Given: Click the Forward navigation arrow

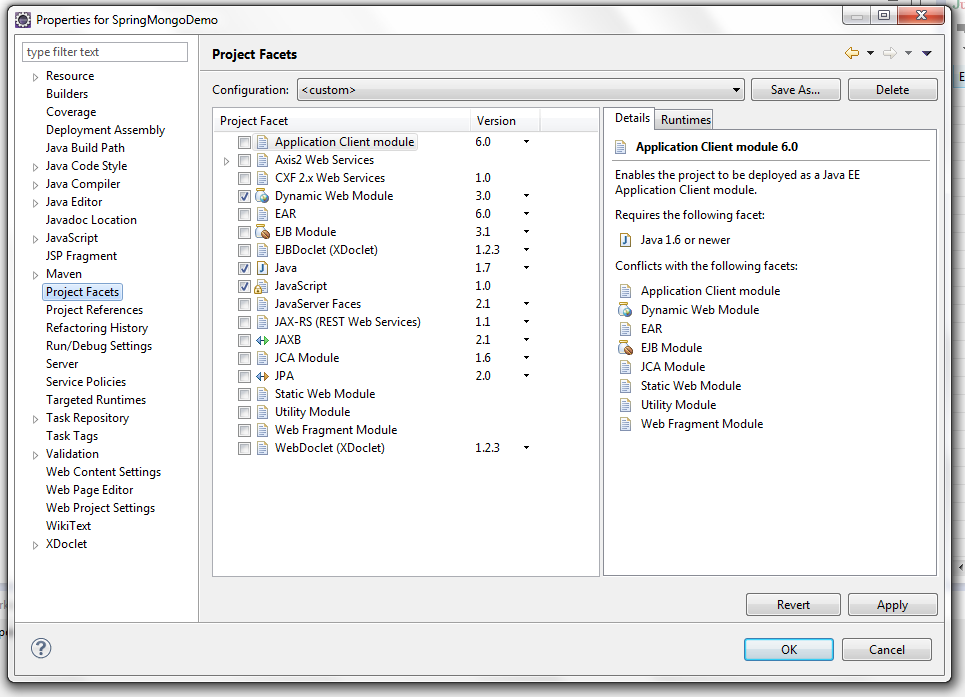Looking at the screenshot, I should pos(890,53).
